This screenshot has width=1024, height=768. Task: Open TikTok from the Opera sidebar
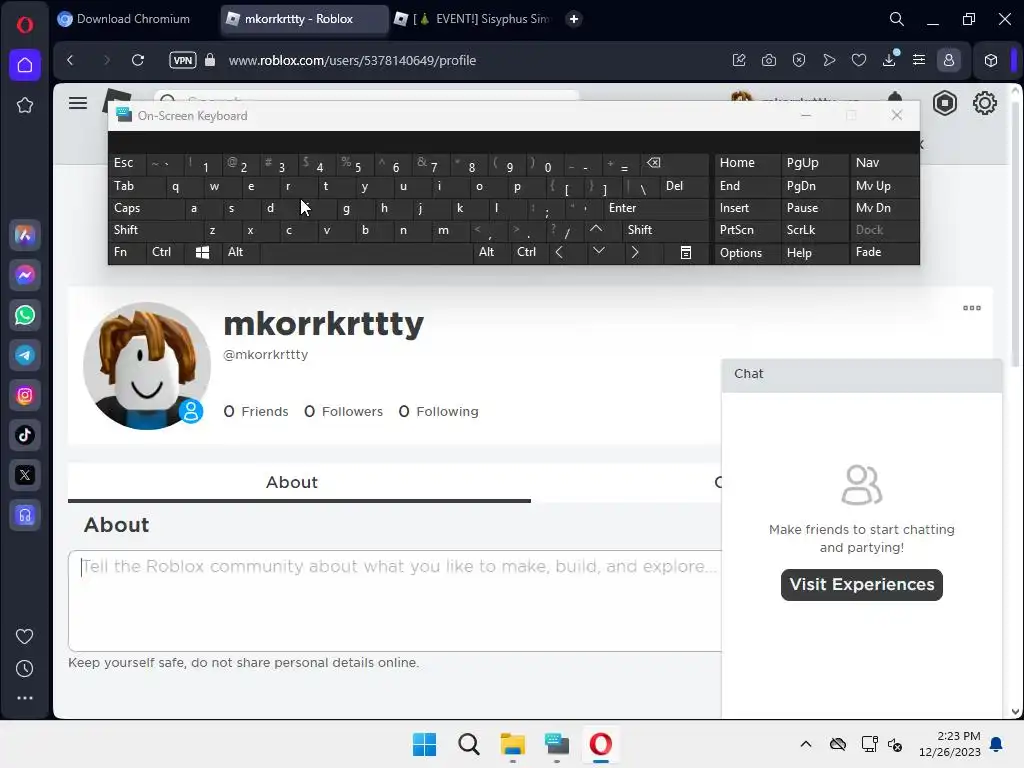(x=25, y=435)
